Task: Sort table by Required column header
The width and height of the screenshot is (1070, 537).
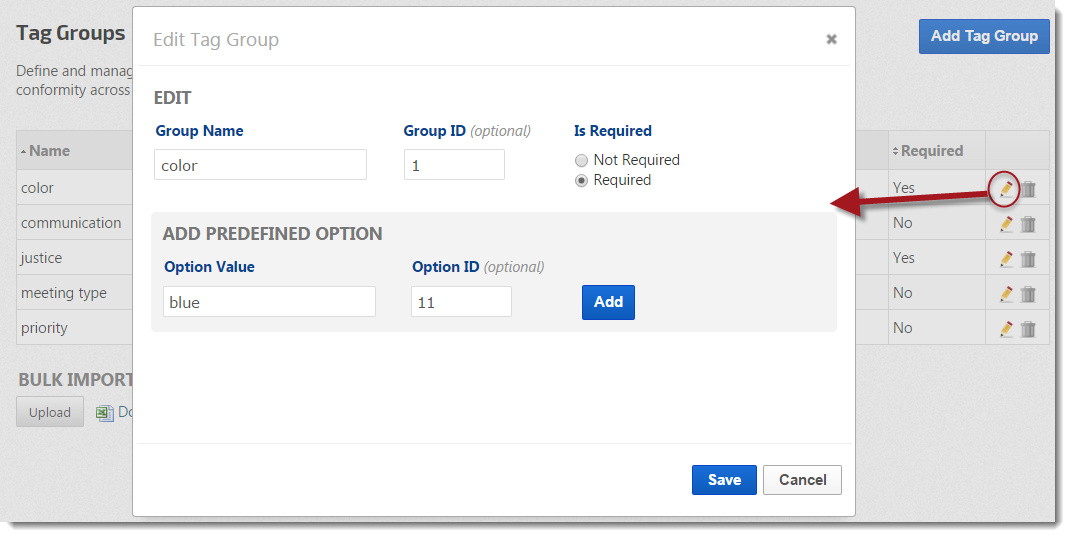Action: [x=931, y=151]
